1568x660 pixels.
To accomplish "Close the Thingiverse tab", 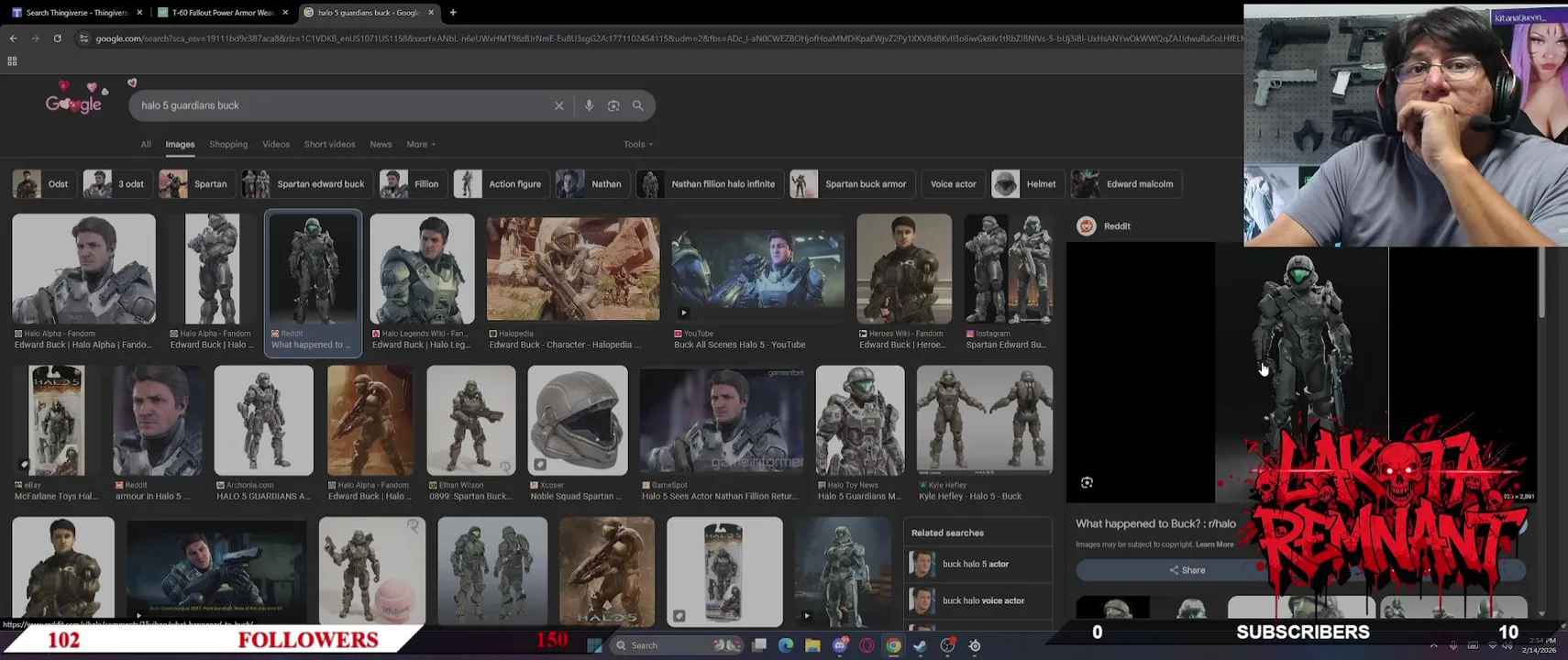I will click(139, 13).
